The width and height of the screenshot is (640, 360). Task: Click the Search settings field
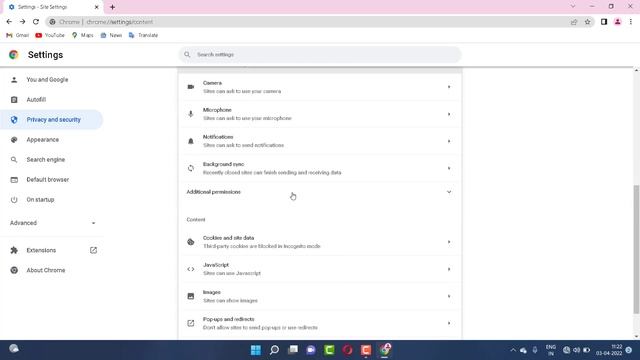320,54
